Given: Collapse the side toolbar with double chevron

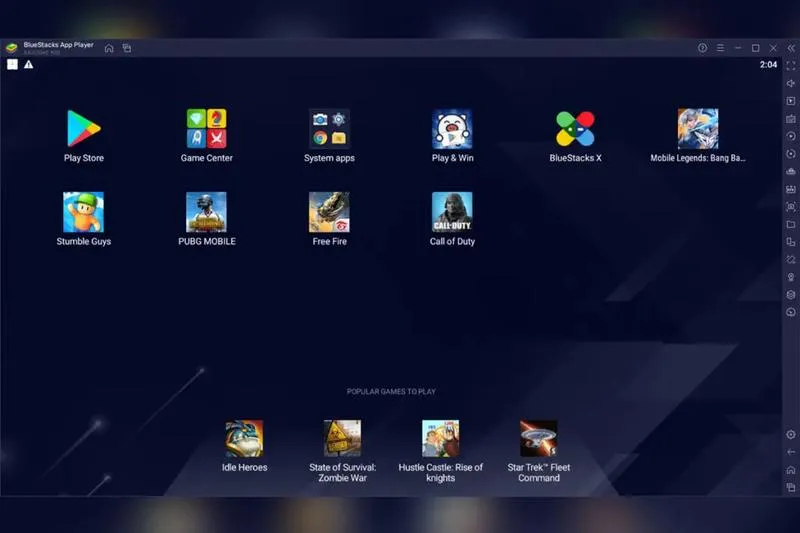Looking at the screenshot, I should point(791,48).
